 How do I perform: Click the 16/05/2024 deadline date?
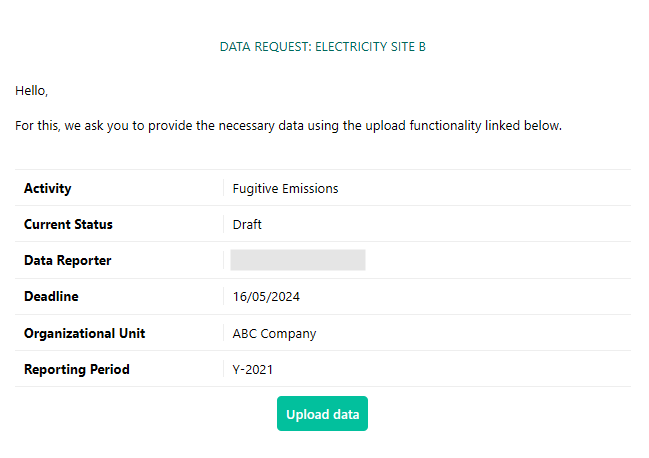point(266,297)
